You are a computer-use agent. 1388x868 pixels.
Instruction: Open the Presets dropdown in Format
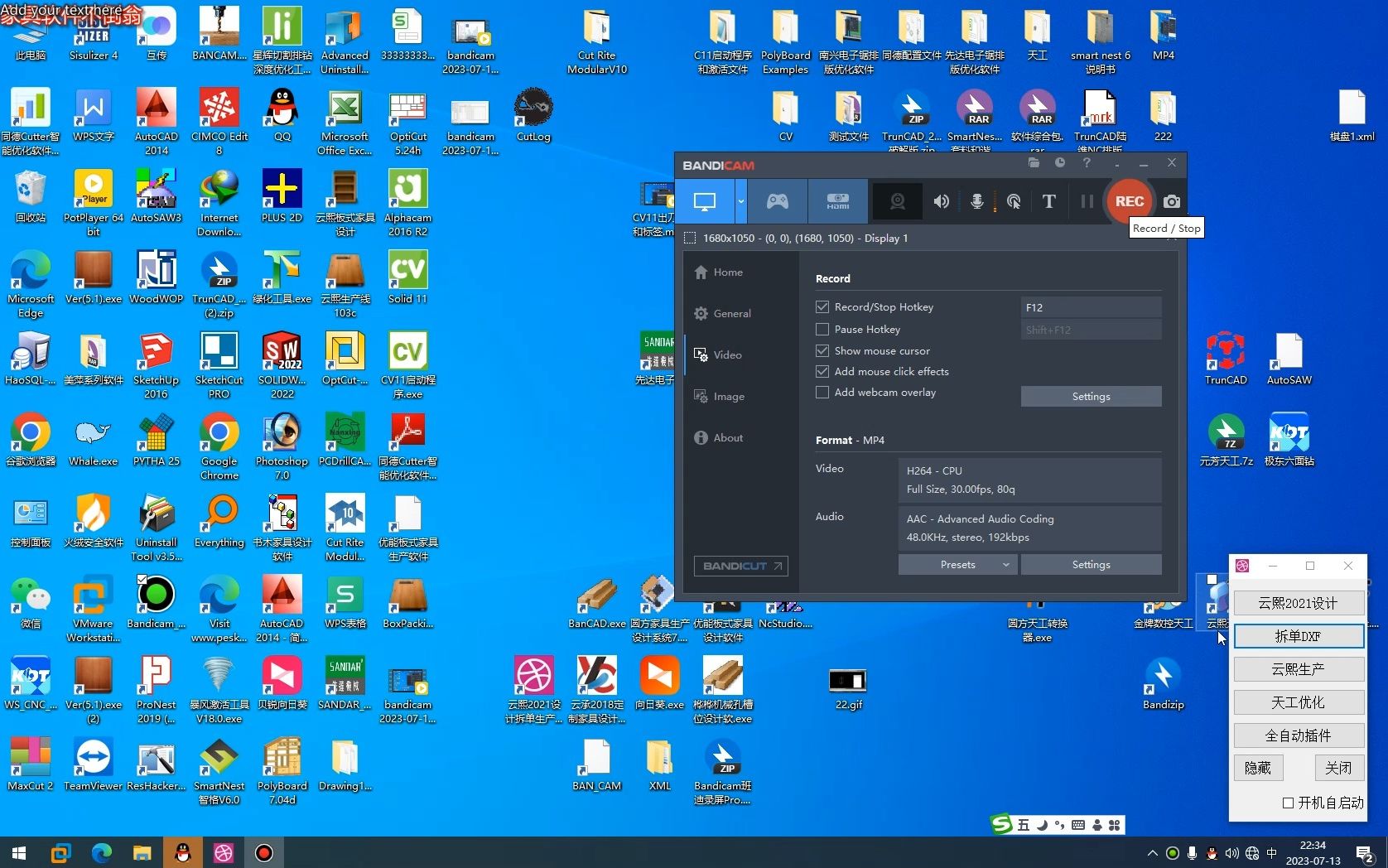[x=957, y=565]
